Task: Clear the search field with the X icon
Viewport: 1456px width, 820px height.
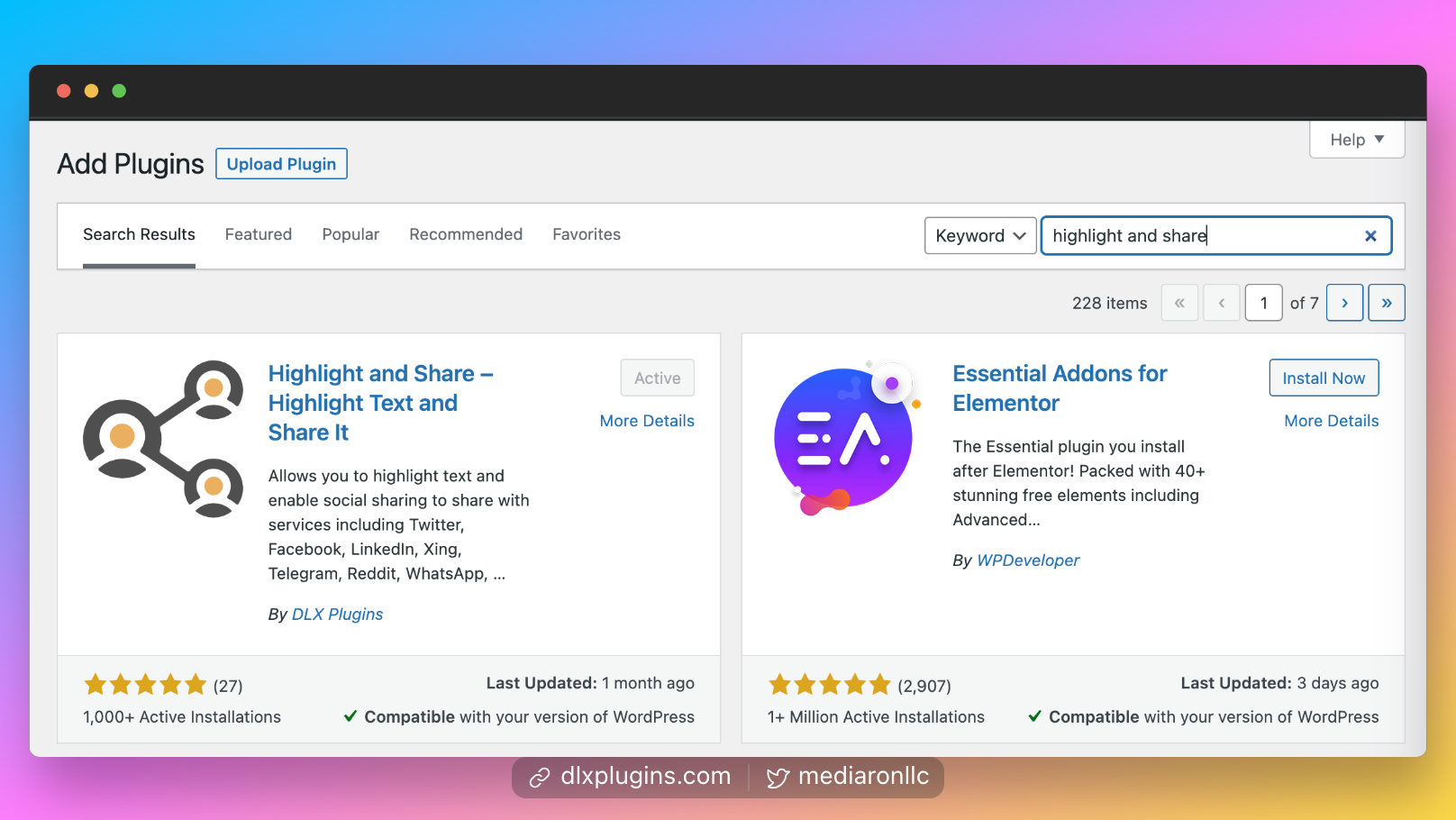Action: pos(1370,236)
